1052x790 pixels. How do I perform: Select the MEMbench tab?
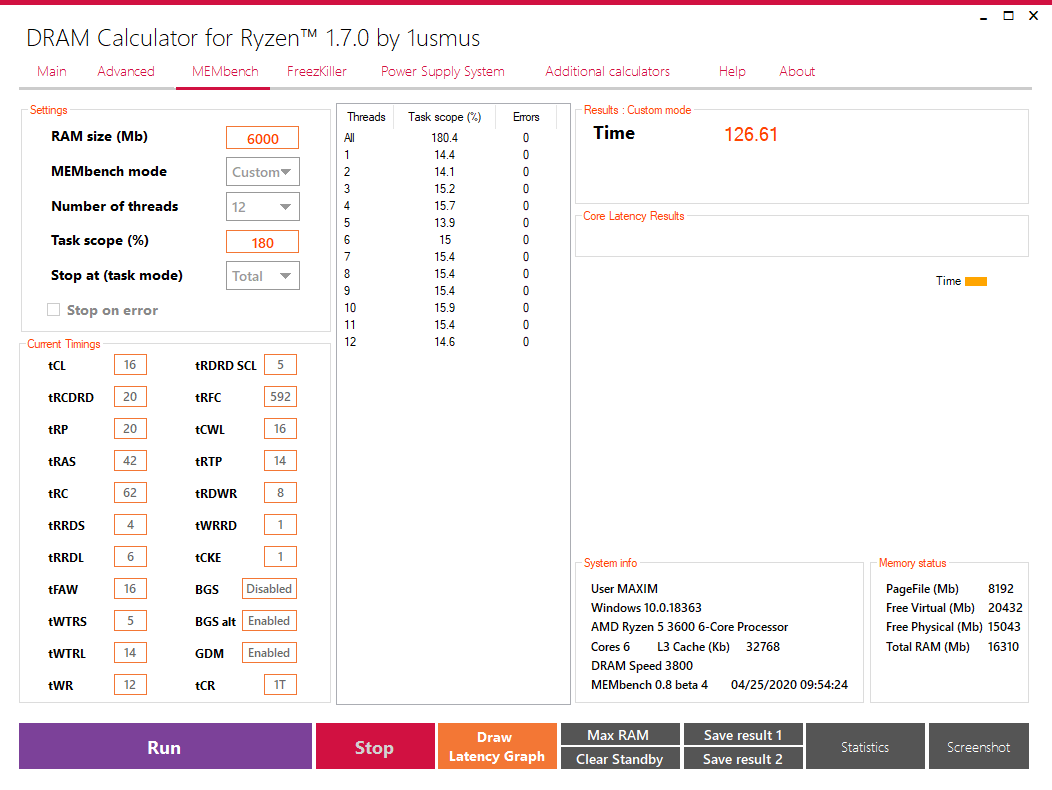coord(225,71)
